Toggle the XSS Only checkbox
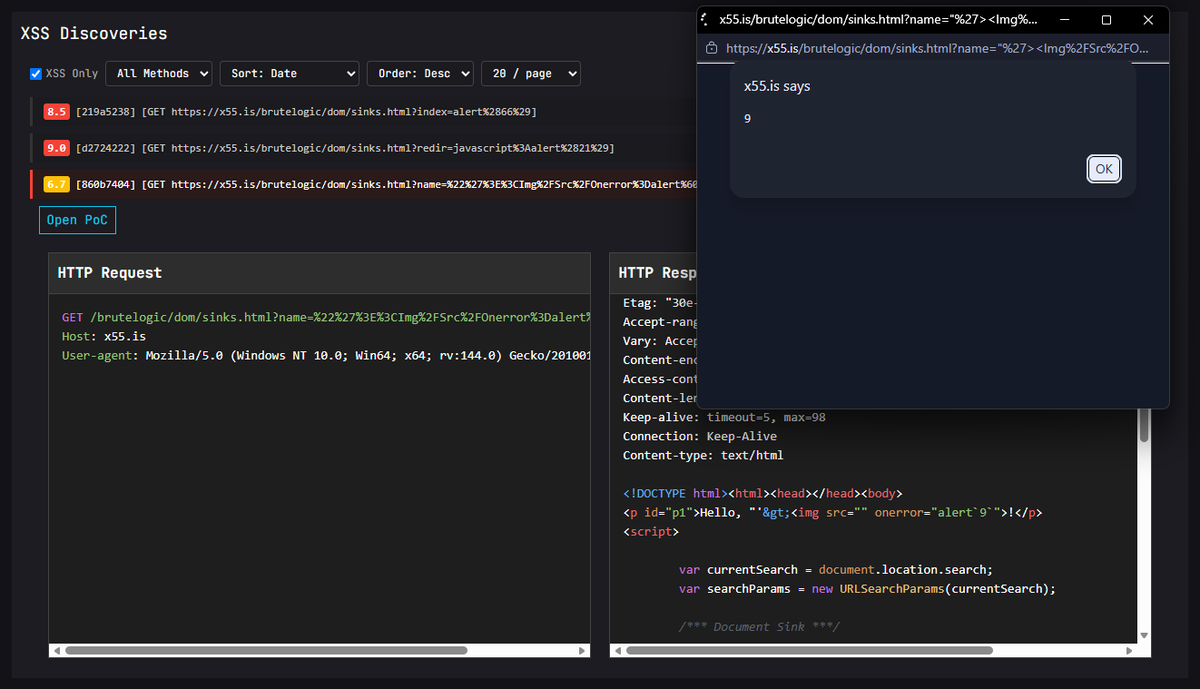Viewport: 1200px width, 689px height. (x=36, y=74)
